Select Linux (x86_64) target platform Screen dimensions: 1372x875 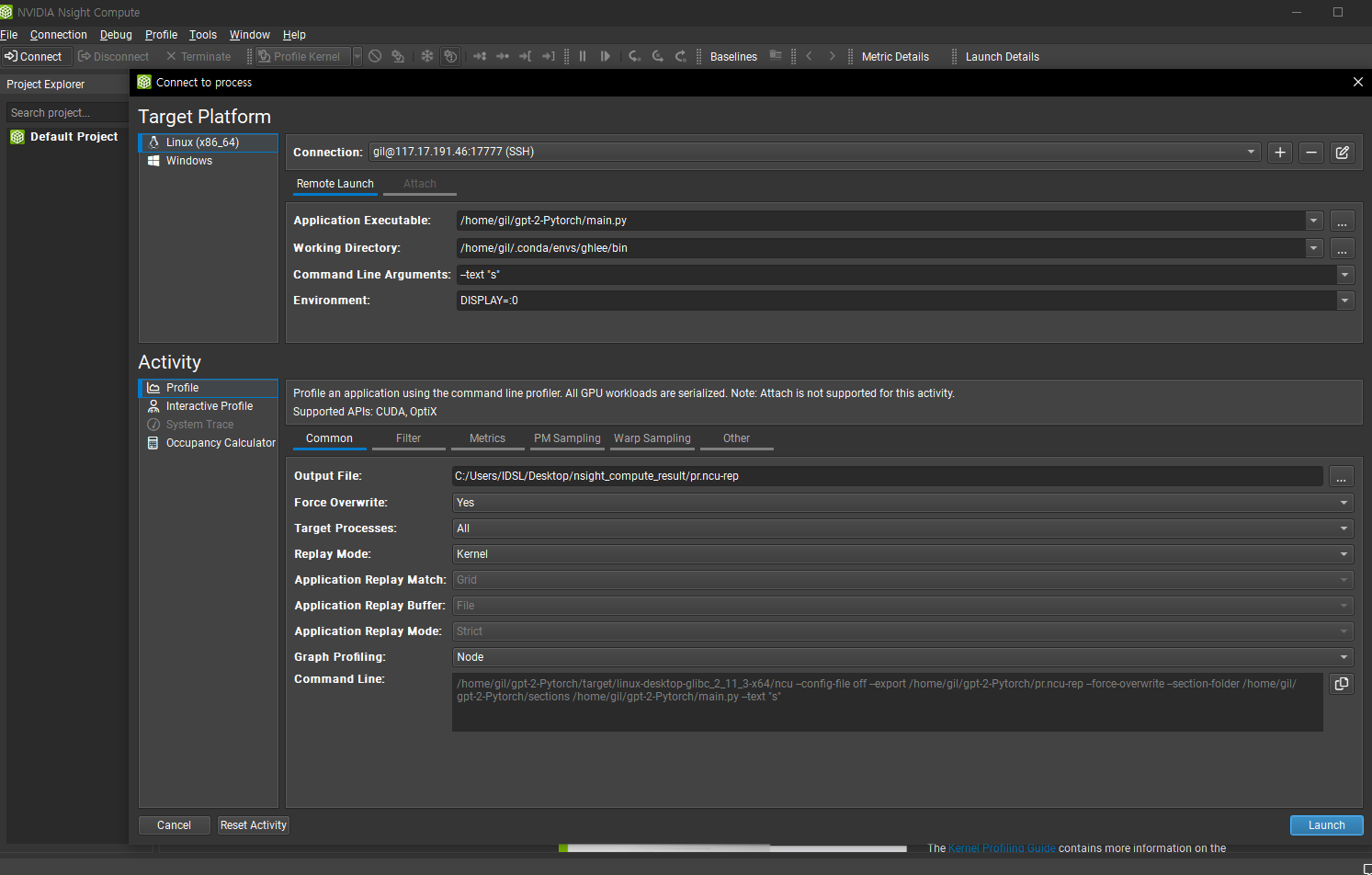point(209,142)
